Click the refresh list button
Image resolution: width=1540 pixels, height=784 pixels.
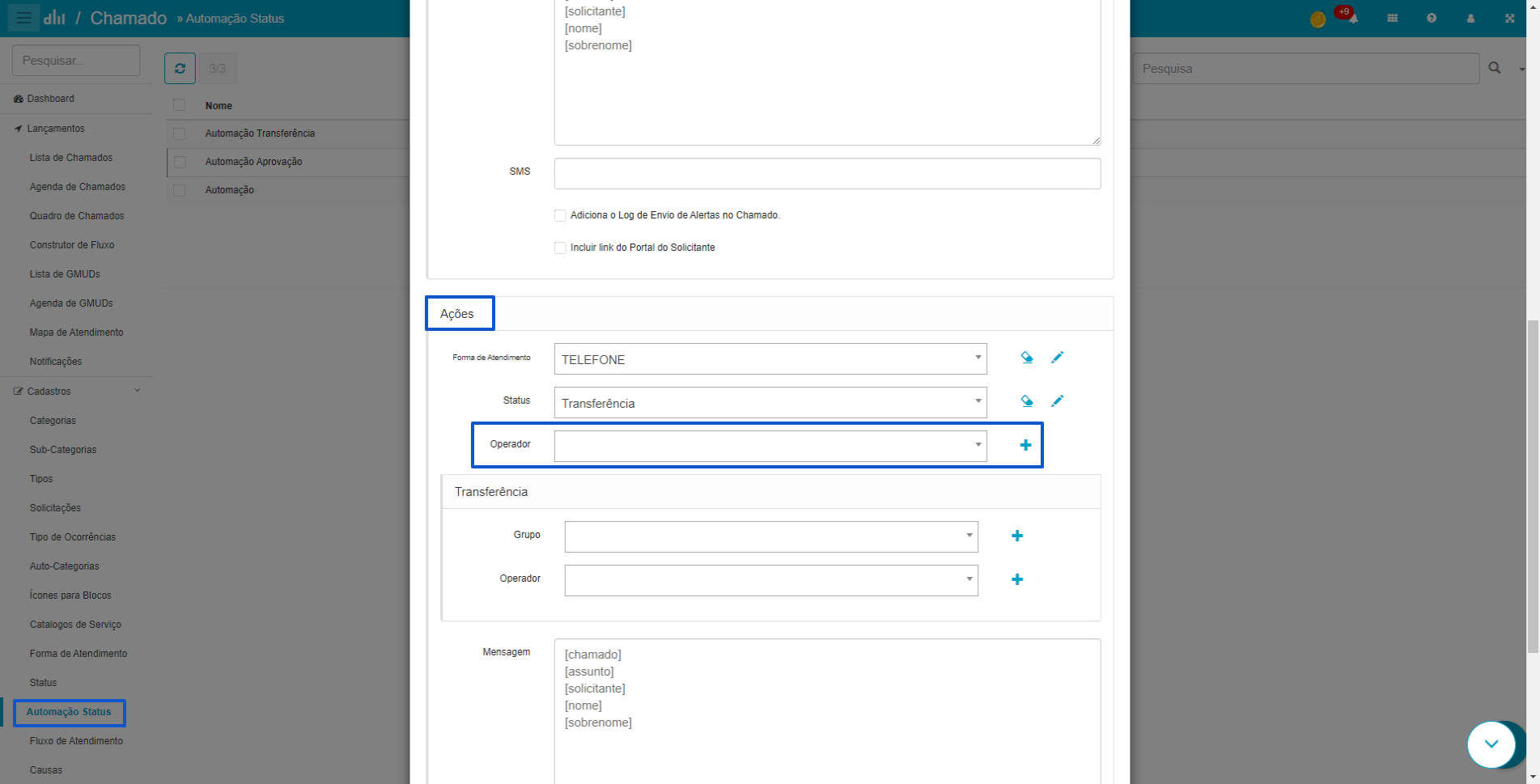tap(180, 69)
